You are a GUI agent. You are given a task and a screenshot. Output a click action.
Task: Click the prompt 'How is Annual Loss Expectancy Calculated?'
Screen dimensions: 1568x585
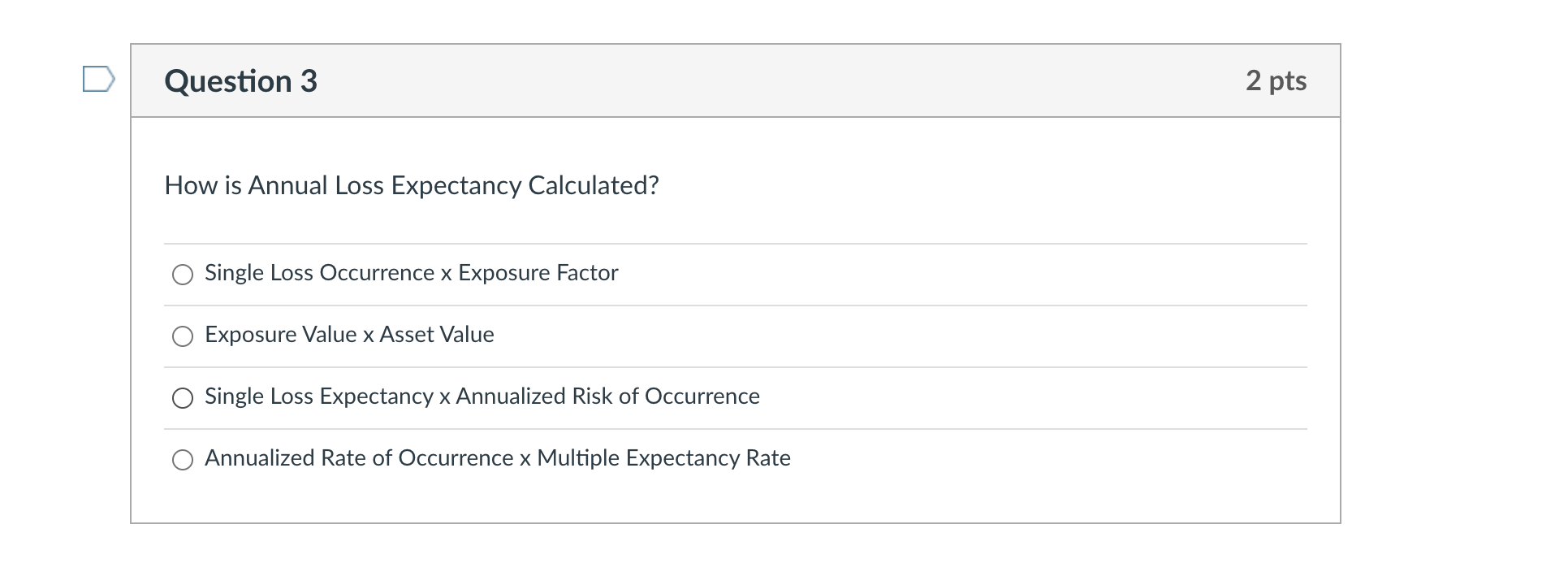[x=411, y=186]
